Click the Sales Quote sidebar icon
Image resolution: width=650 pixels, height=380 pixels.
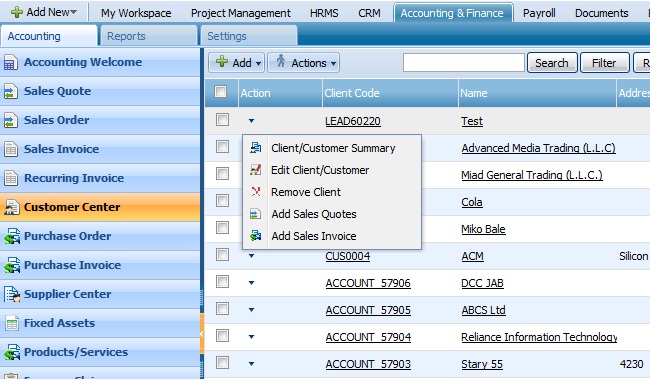pyautogui.click(x=11, y=92)
